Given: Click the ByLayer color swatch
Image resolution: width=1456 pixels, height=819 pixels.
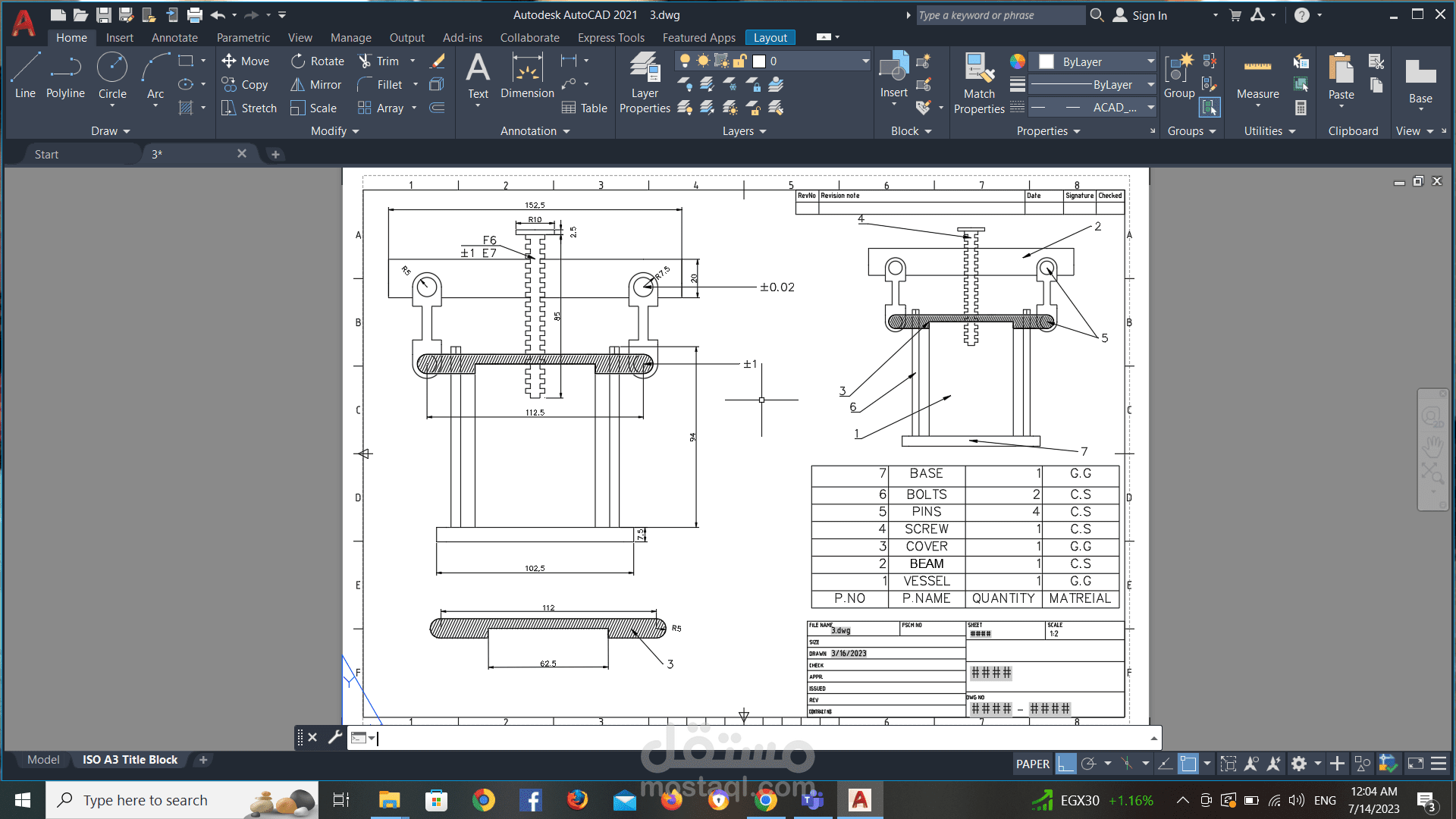Looking at the screenshot, I should click(1046, 61).
